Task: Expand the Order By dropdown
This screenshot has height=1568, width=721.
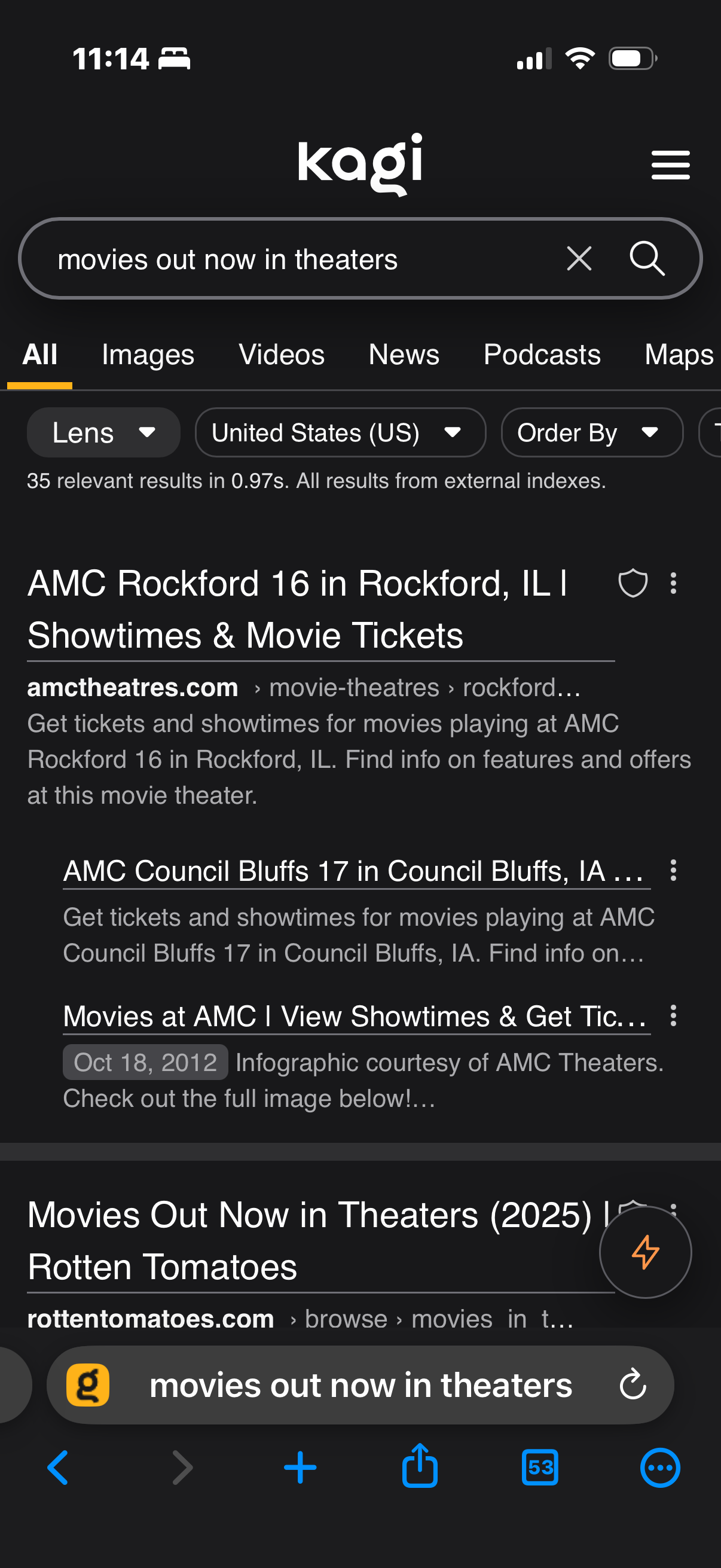Action: click(591, 433)
